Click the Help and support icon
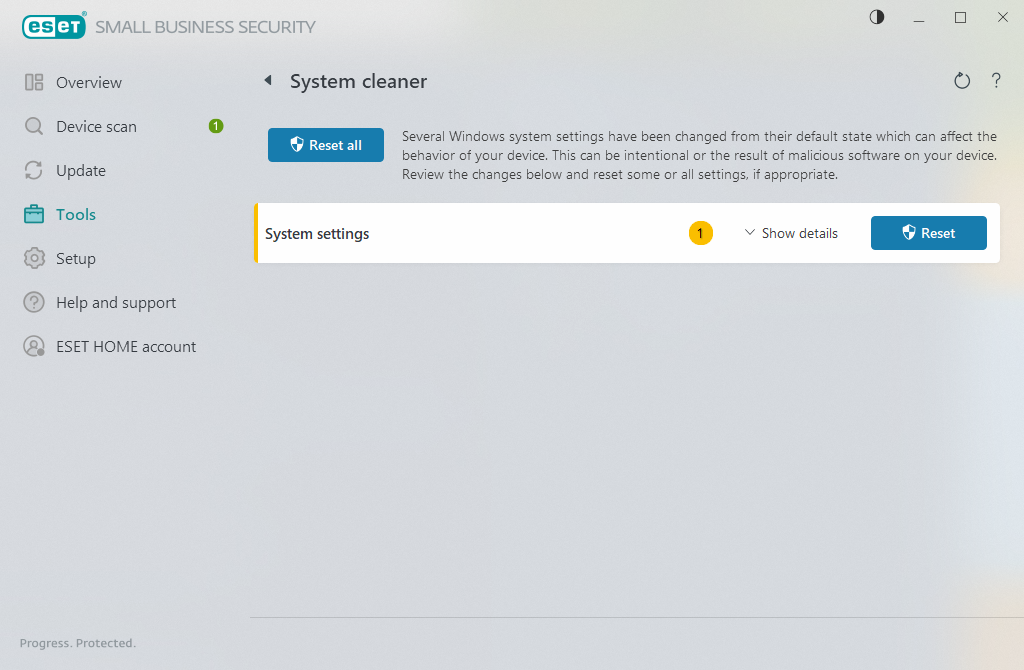 pos(34,302)
